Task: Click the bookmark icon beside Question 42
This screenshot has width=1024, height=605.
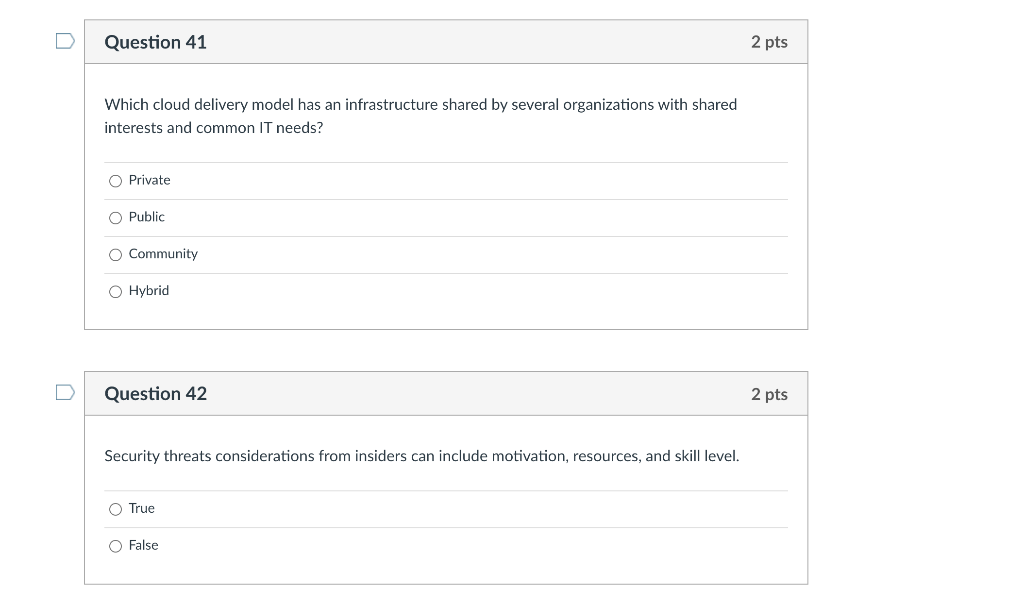Action: 64,392
